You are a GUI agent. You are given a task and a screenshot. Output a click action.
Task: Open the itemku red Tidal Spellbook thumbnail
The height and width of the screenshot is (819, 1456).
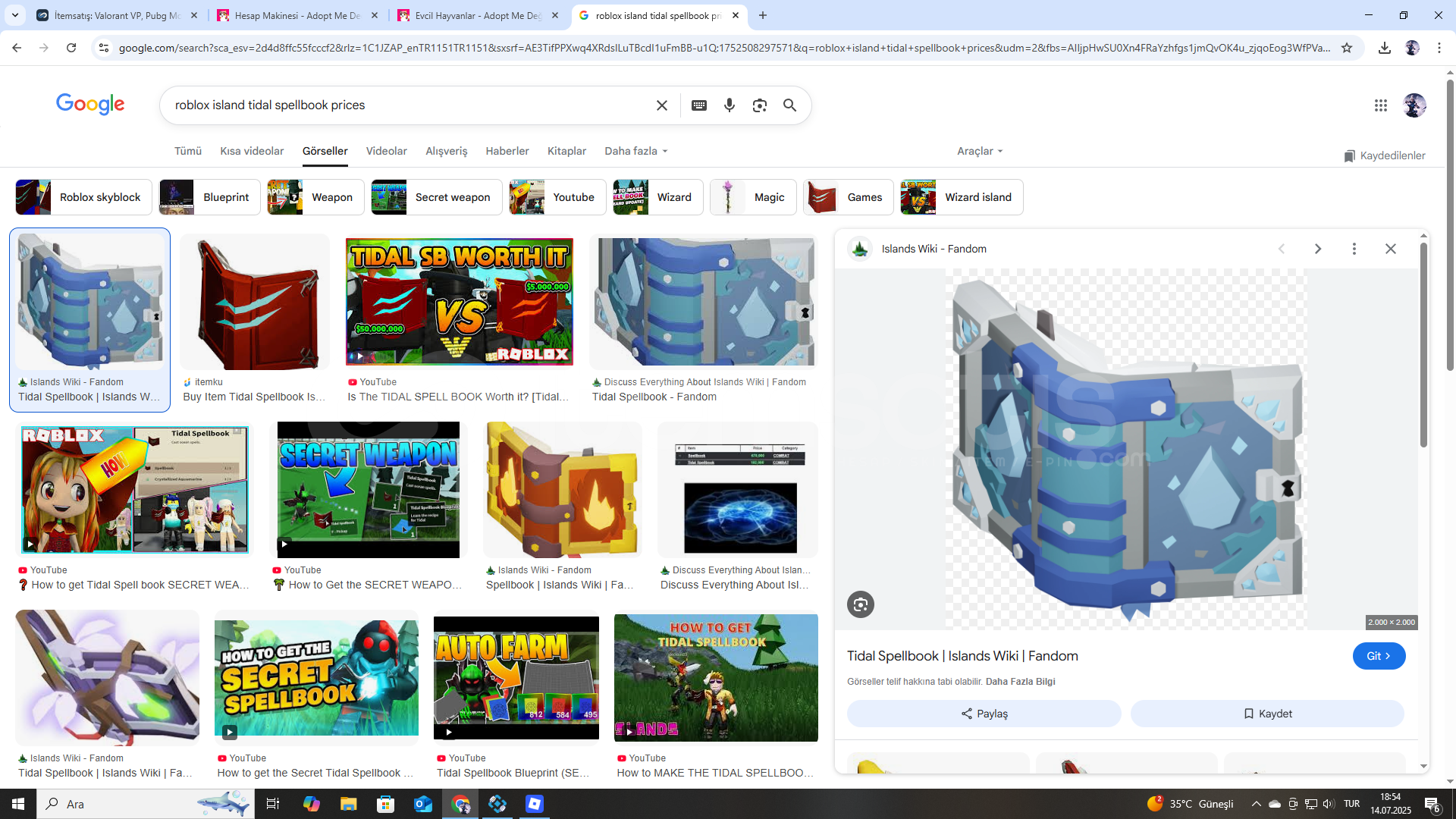tap(255, 302)
